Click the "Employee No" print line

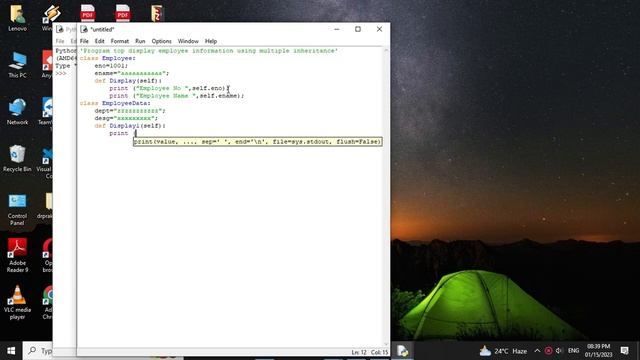169,88
